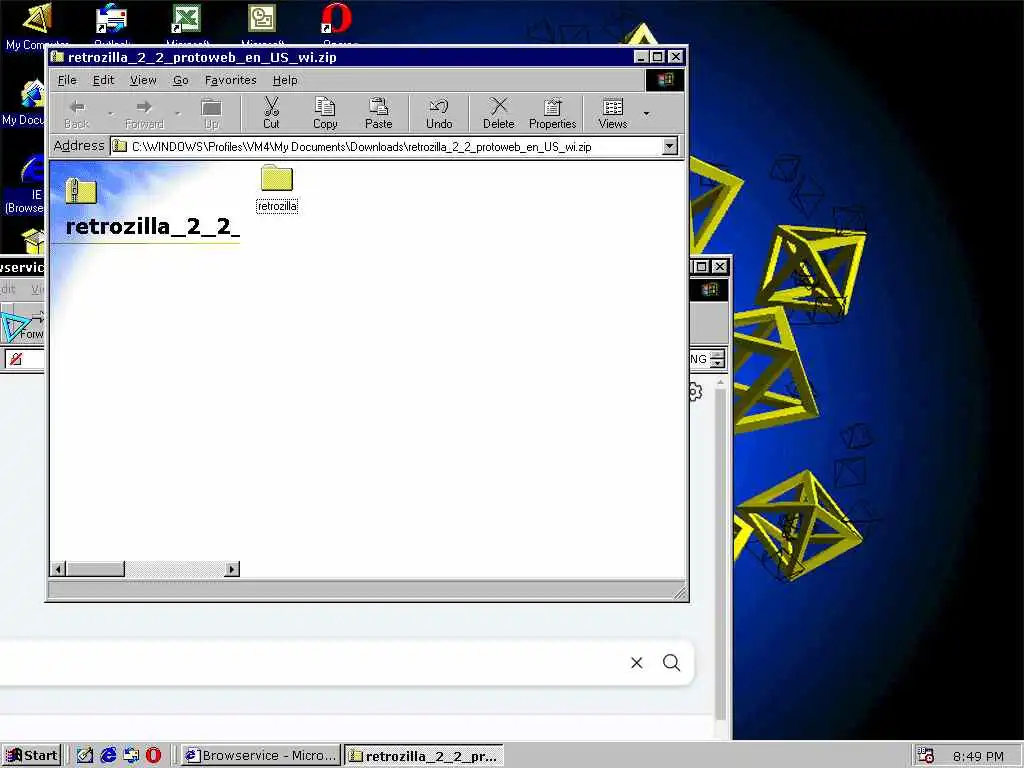
Task: Open the Back history dropdown arrow
Action: (x=110, y=114)
